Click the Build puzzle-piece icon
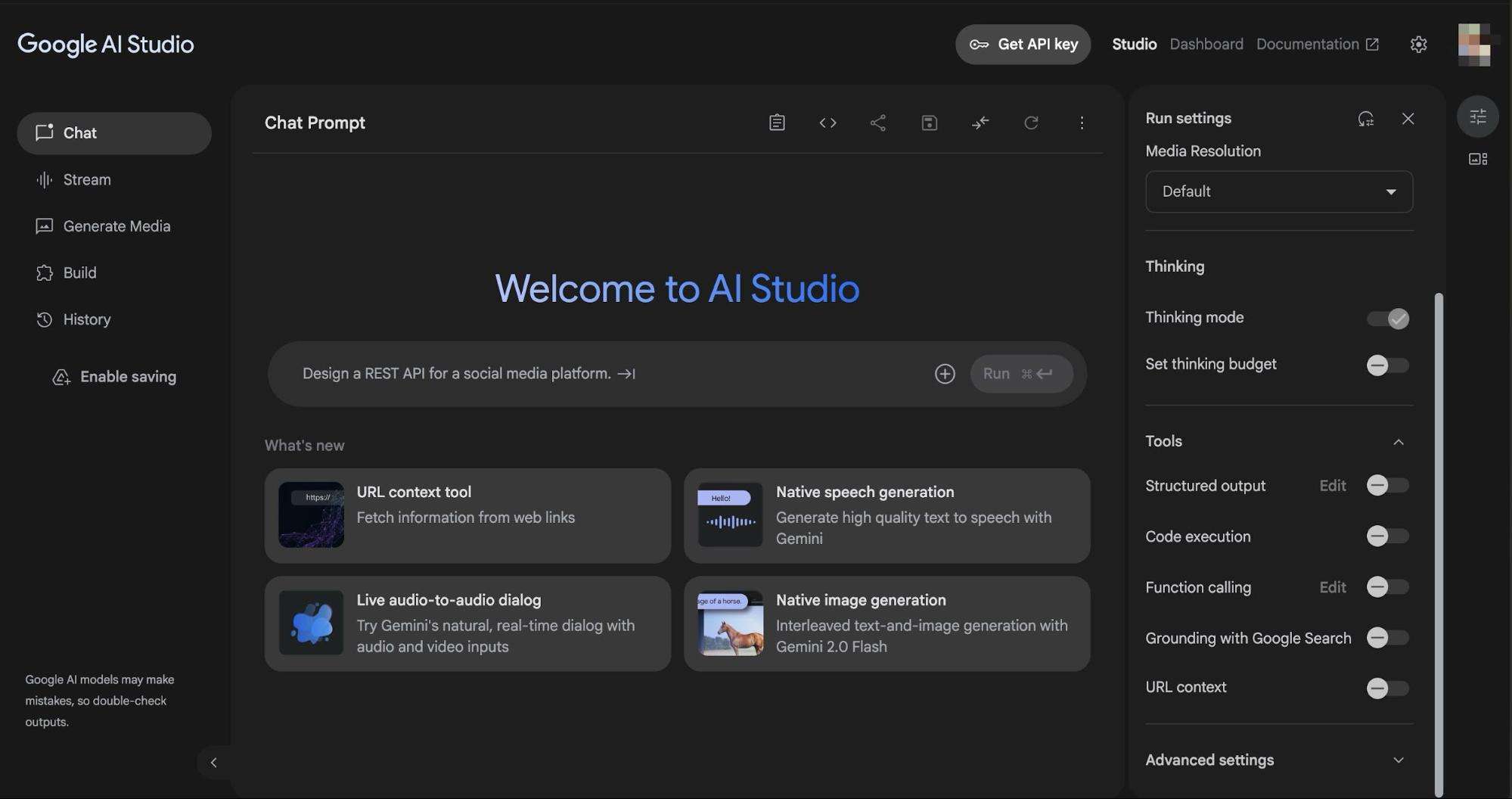 click(45, 273)
